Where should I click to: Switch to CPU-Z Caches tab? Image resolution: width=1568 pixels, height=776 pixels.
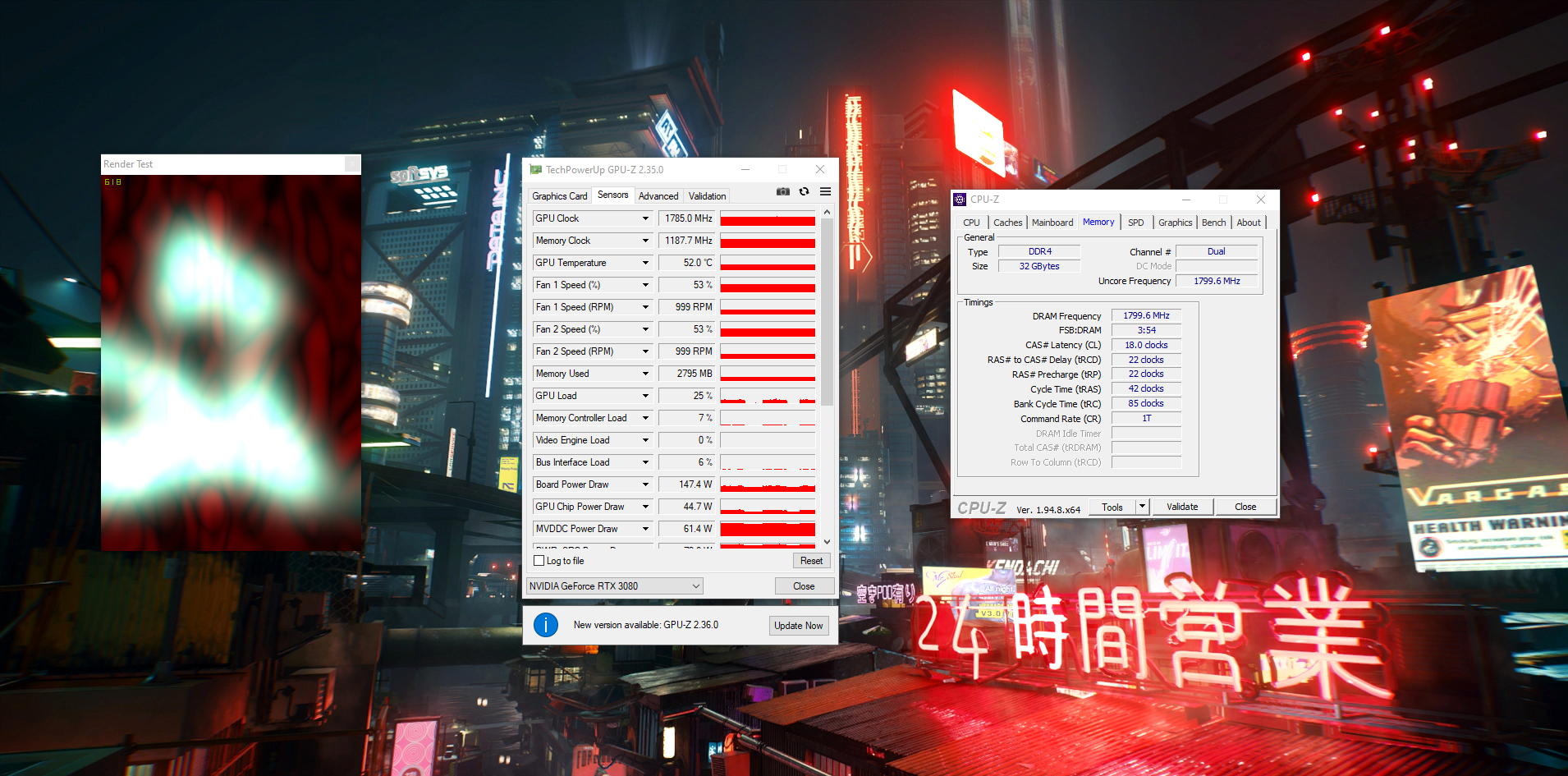[1007, 223]
